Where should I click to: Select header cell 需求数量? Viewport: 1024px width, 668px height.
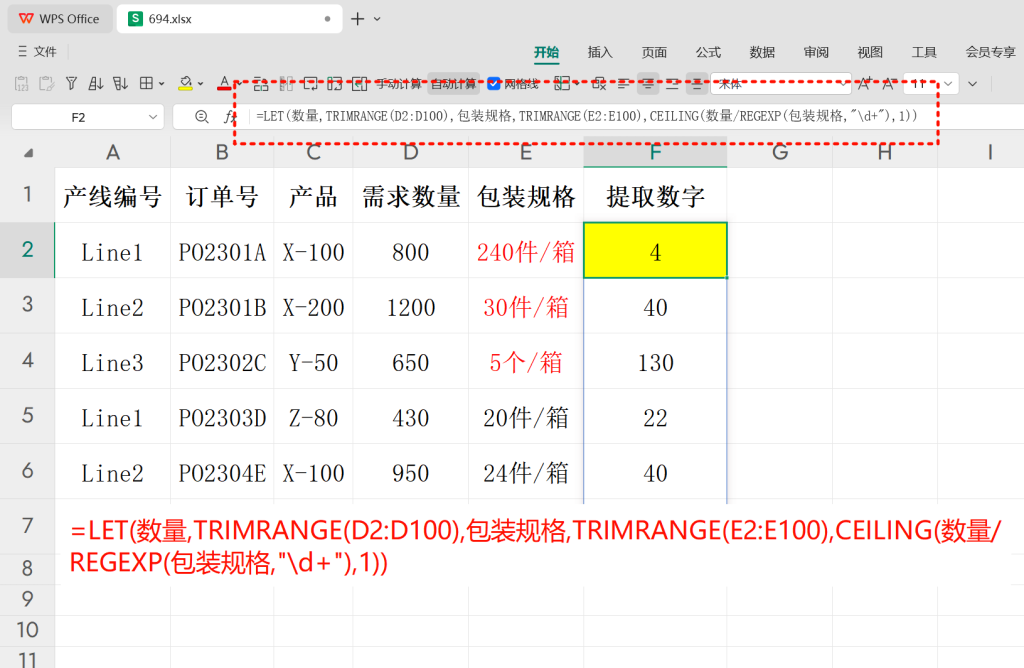click(x=410, y=196)
